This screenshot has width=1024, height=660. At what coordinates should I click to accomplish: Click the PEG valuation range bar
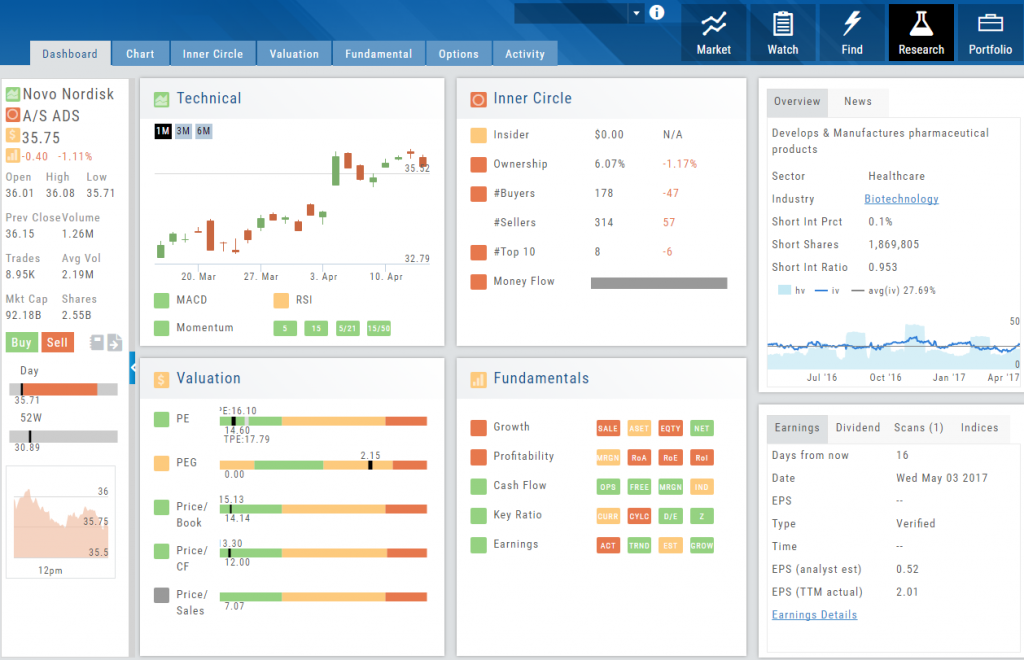[x=323, y=465]
